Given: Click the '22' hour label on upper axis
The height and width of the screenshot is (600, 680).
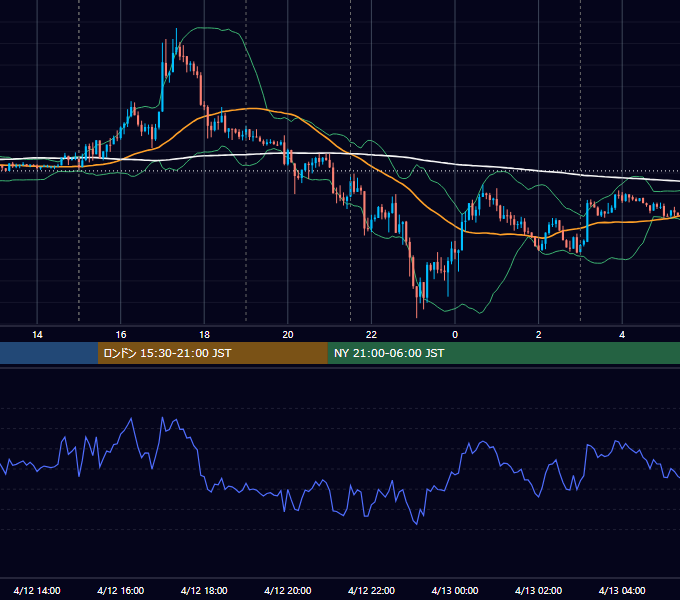Looking at the screenshot, I should point(371,335).
